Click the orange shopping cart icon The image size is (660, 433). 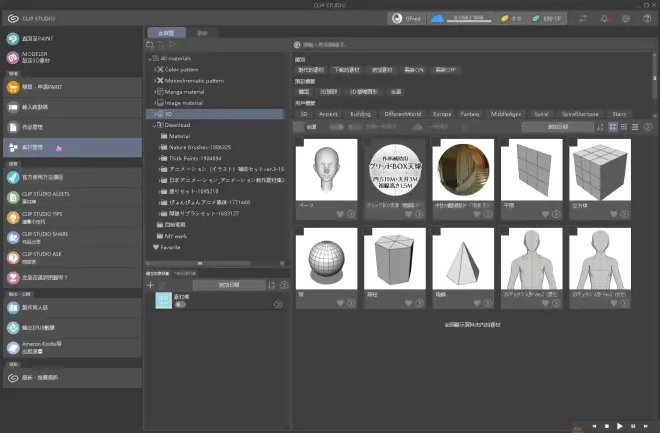(x=13, y=87)
